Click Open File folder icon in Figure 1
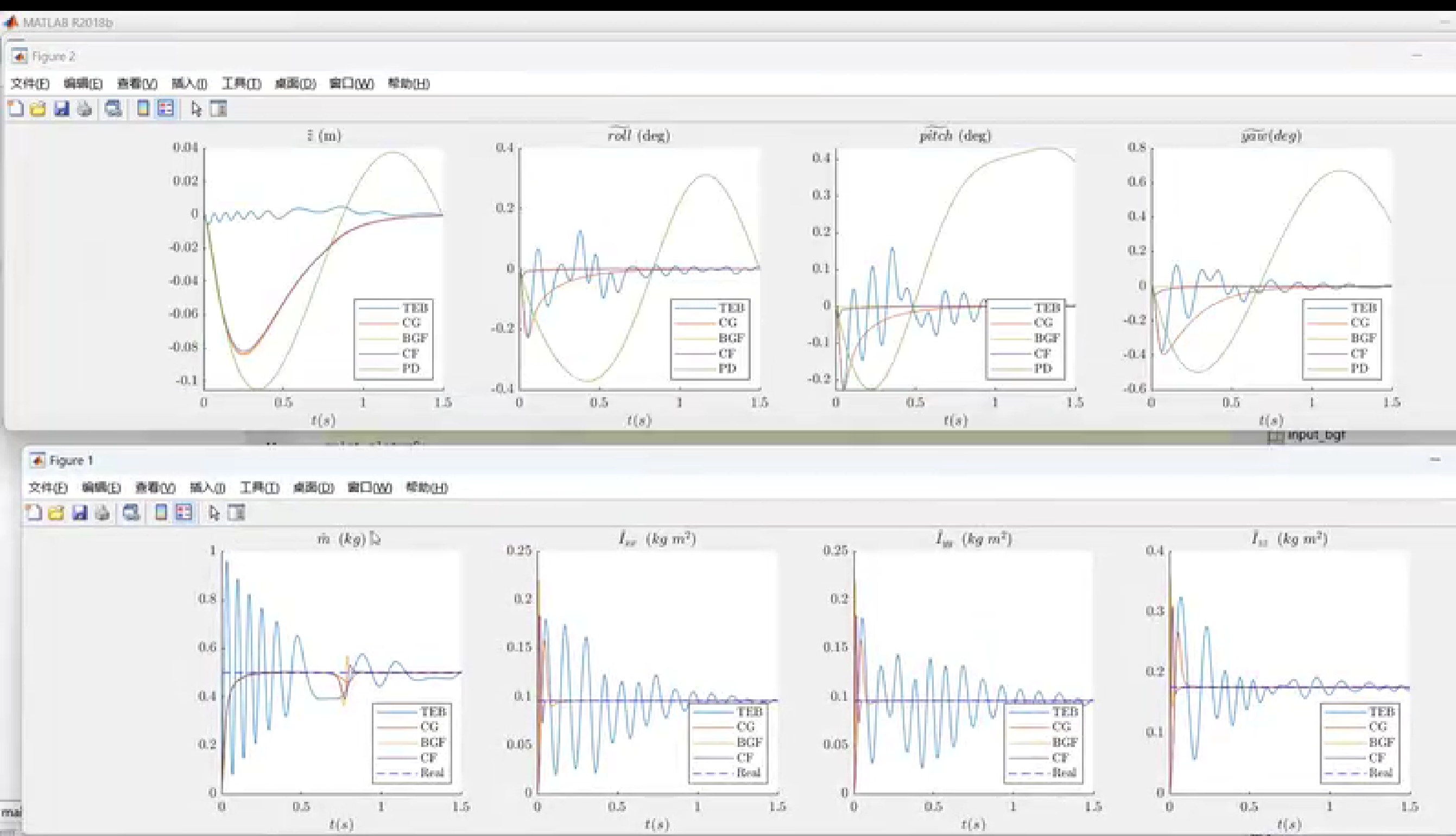 pyautogui.click(x=56, y=513)
